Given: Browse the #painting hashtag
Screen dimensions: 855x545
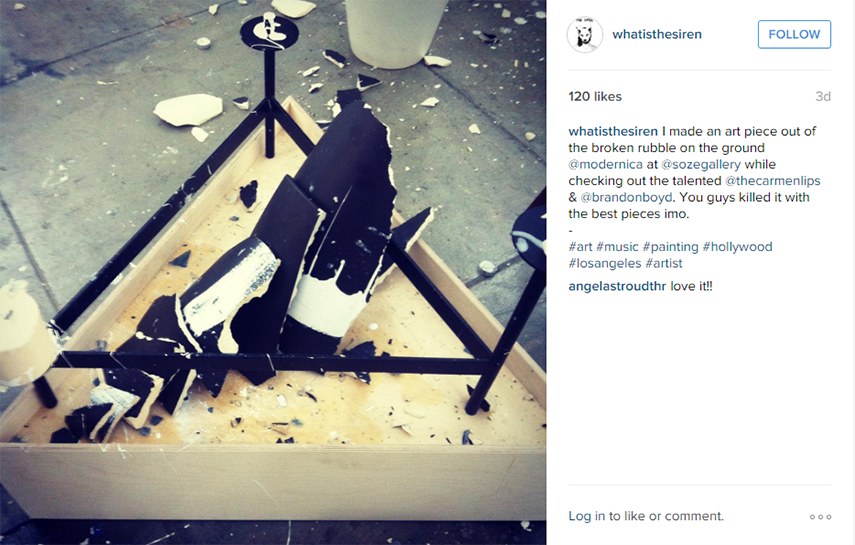Looking at the screenshot, I should click(670, 247).
